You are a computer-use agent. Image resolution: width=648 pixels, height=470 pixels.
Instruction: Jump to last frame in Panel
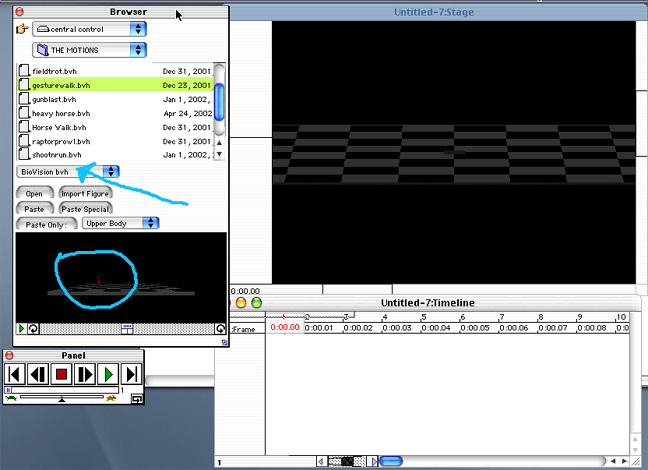coord(131,375)
